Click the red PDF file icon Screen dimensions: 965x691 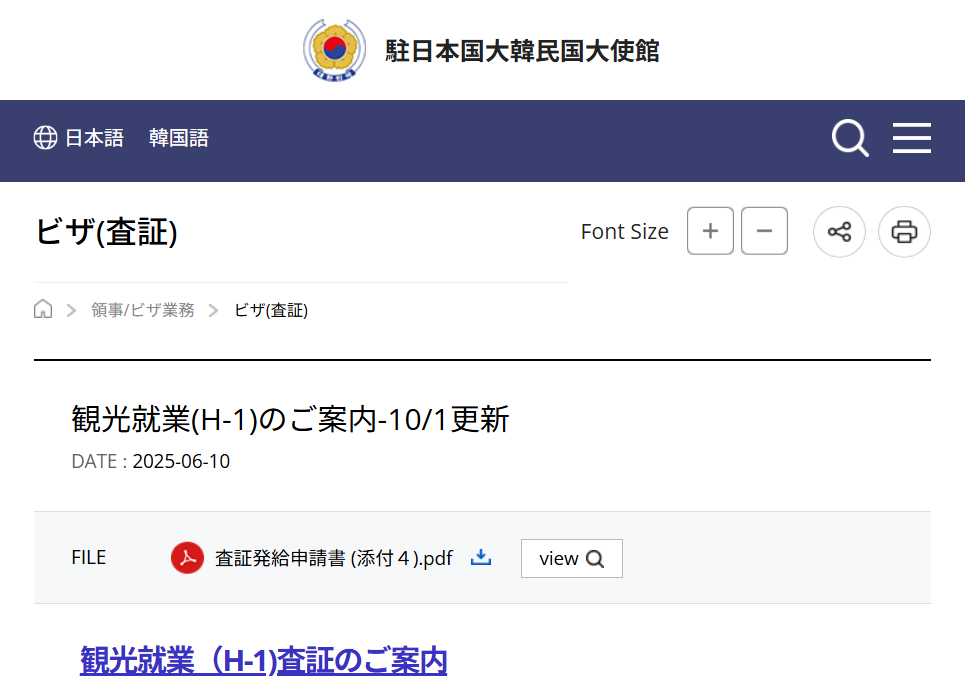187,558
